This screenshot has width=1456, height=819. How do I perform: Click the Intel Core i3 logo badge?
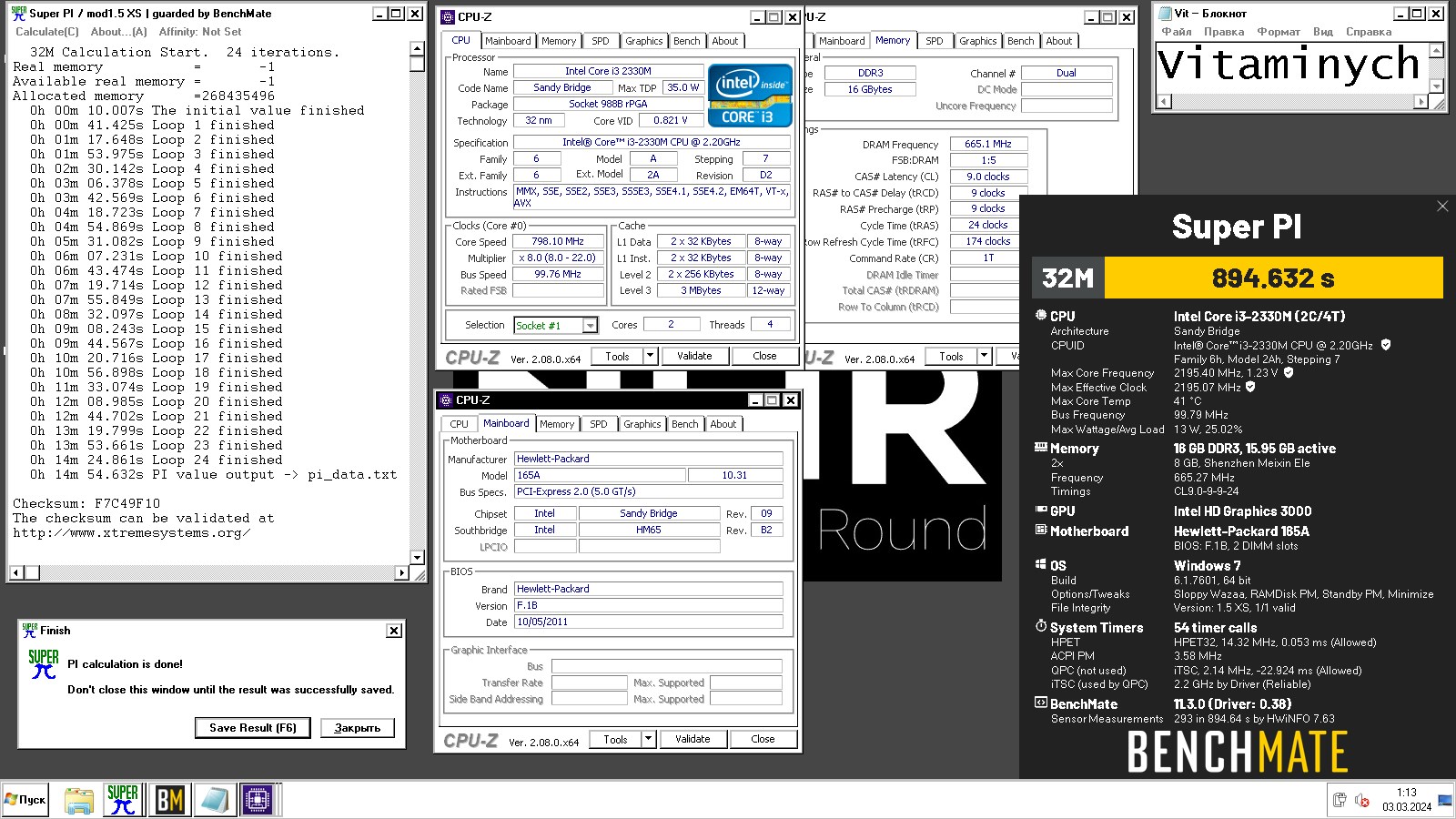(x=750, y=95)
